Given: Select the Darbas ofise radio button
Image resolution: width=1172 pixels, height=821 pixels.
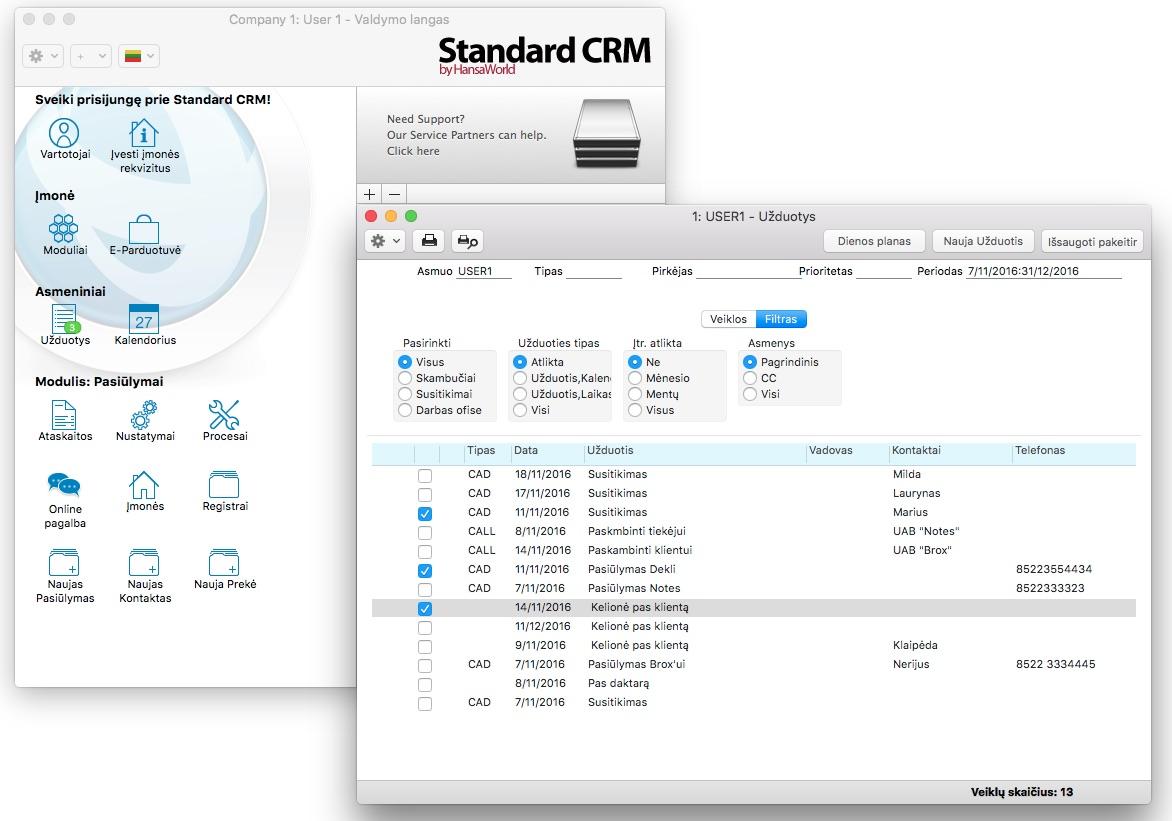Looking at the screenshot, I should pyautogui.click(x=405, y=410).
